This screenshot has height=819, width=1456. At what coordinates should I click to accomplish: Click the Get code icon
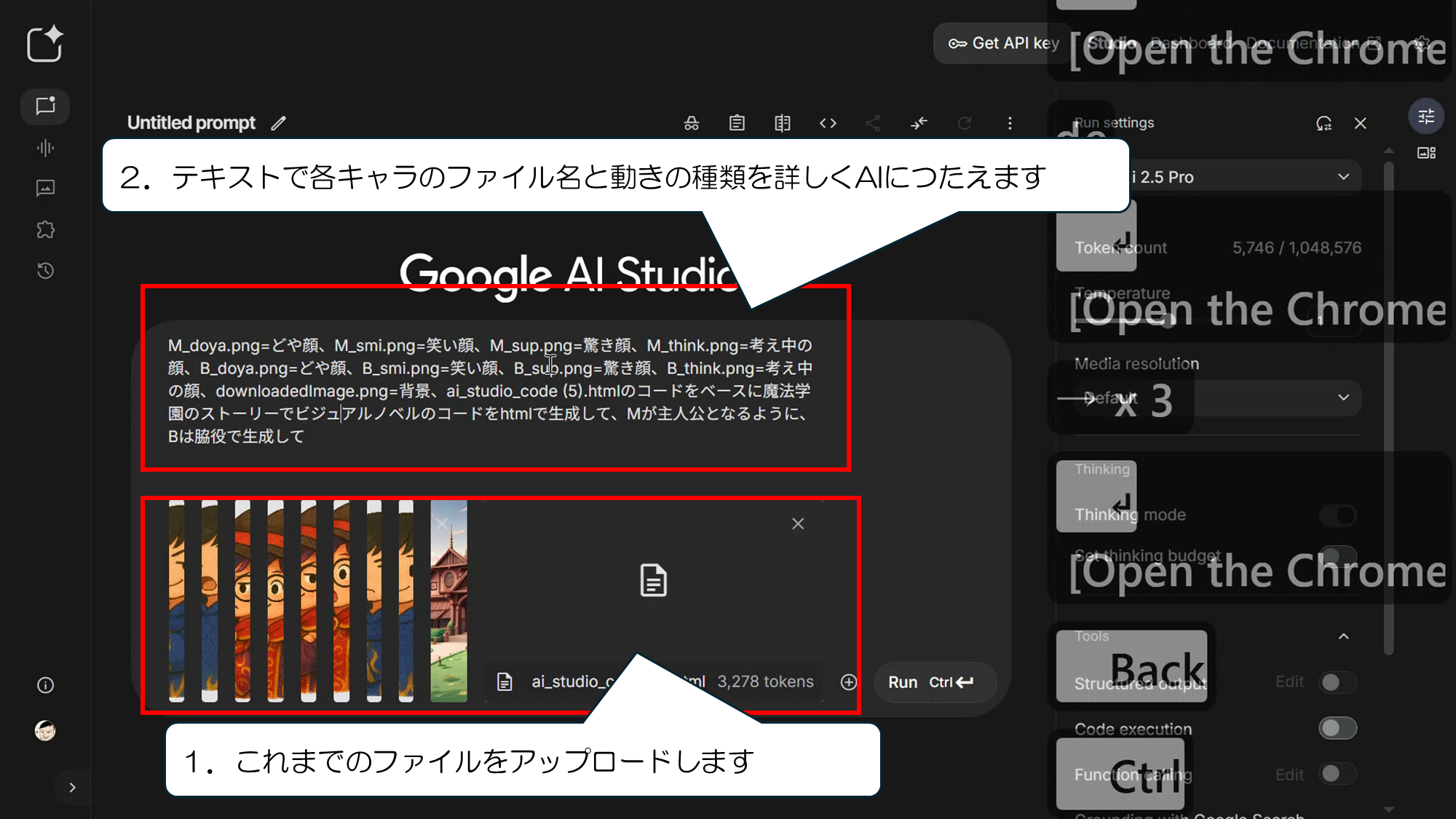pyautogui.click(x=828, y=123)
